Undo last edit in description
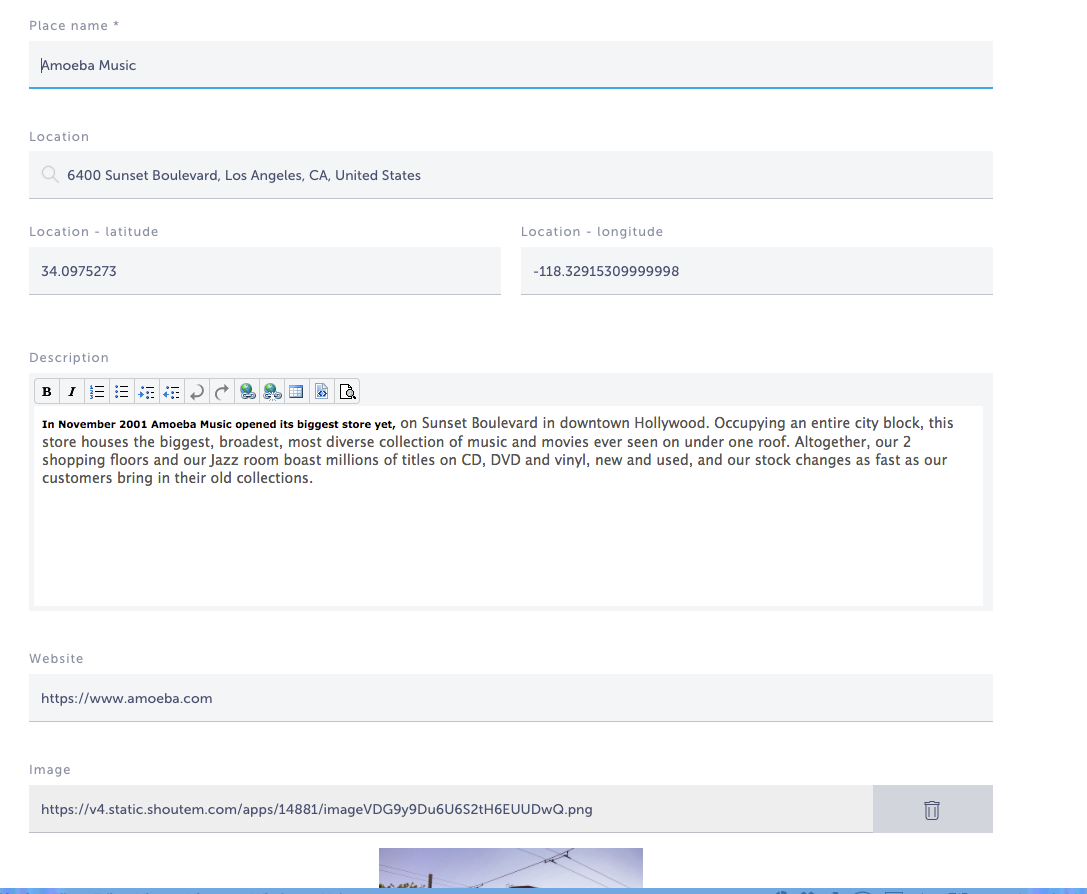 [197, 392]
